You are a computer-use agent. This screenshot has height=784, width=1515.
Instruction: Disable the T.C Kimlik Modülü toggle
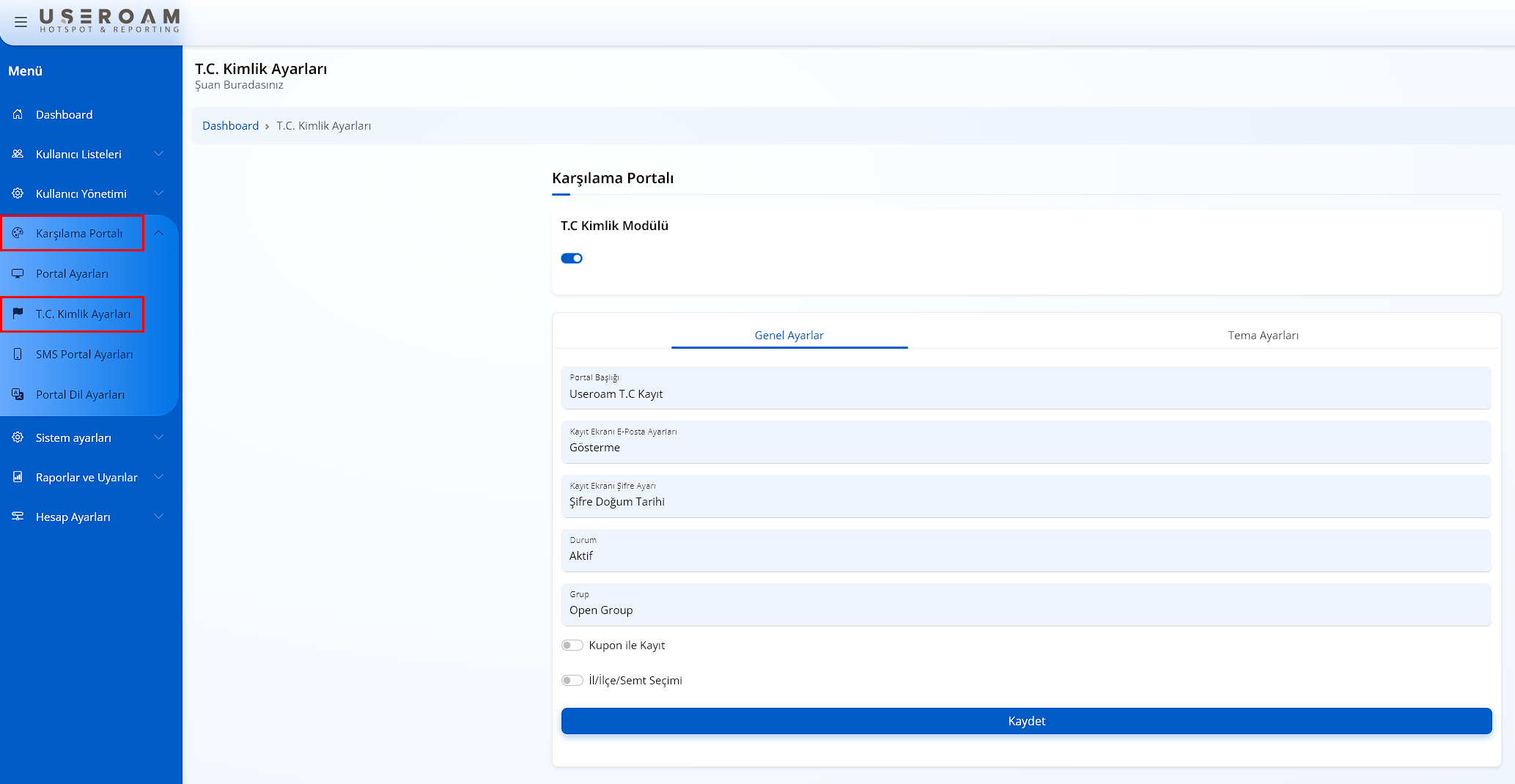pos(572,258)
